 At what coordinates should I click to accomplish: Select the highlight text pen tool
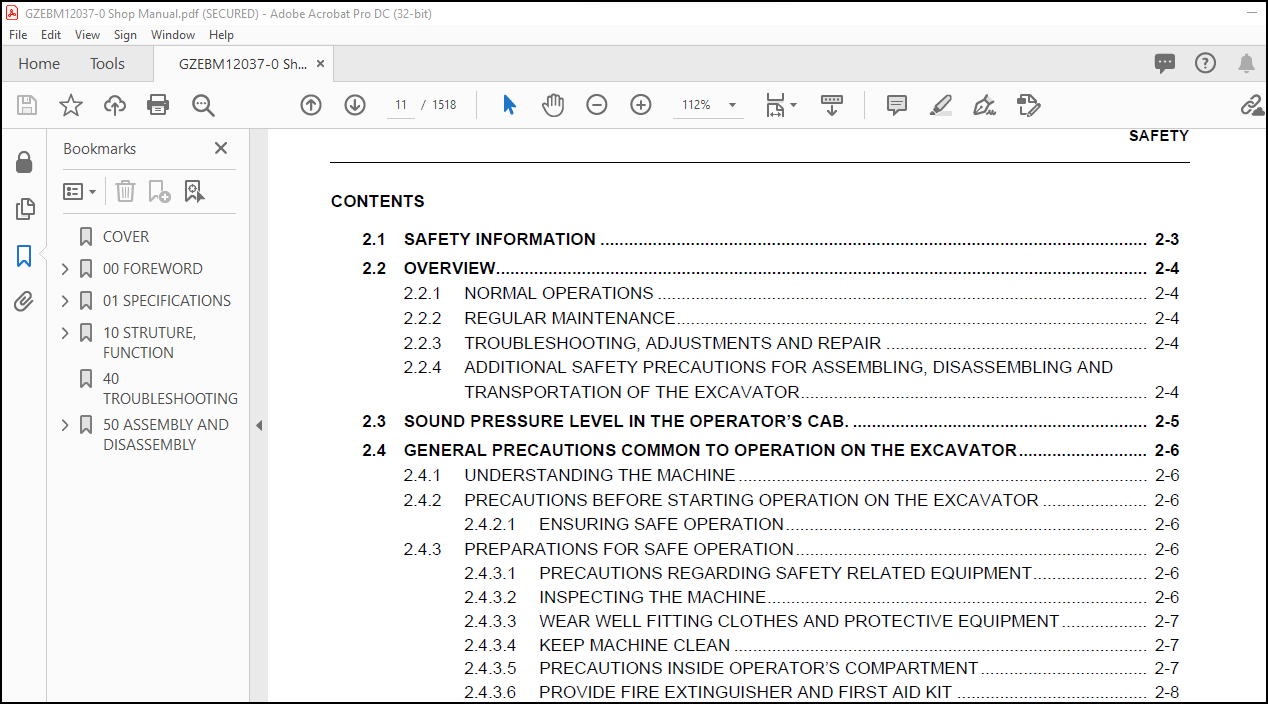(941, 105)
